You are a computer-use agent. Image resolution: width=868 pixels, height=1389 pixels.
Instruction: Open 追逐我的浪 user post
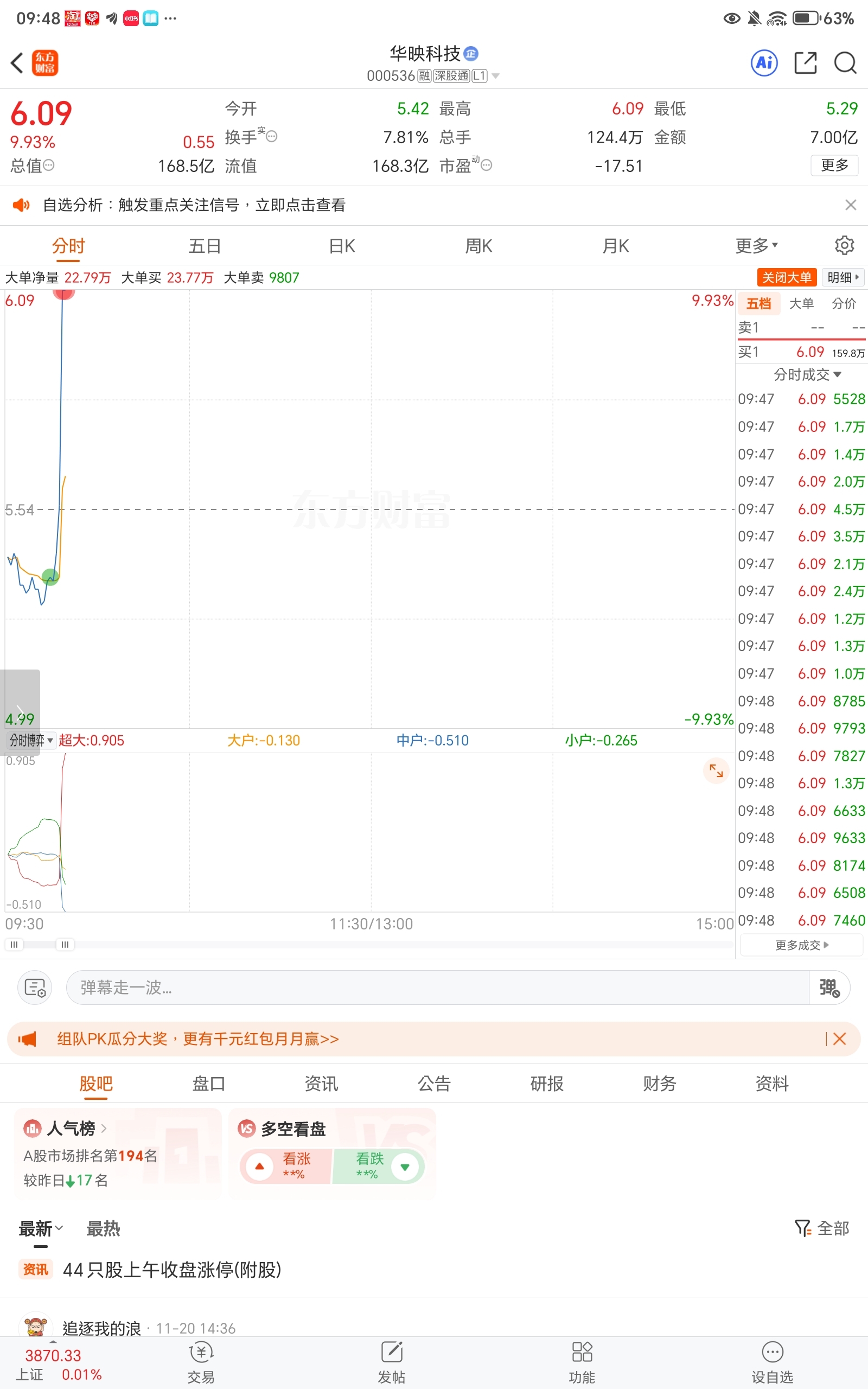tap(101, 1328)
